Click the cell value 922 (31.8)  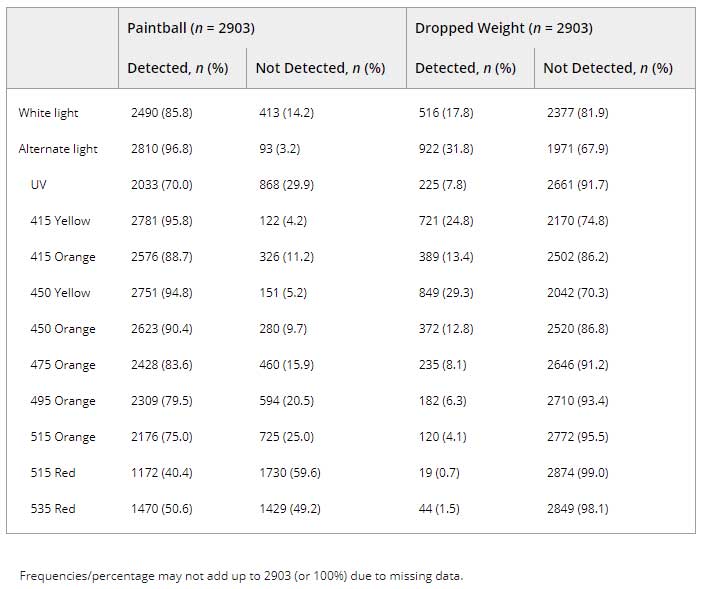point(446,149)
